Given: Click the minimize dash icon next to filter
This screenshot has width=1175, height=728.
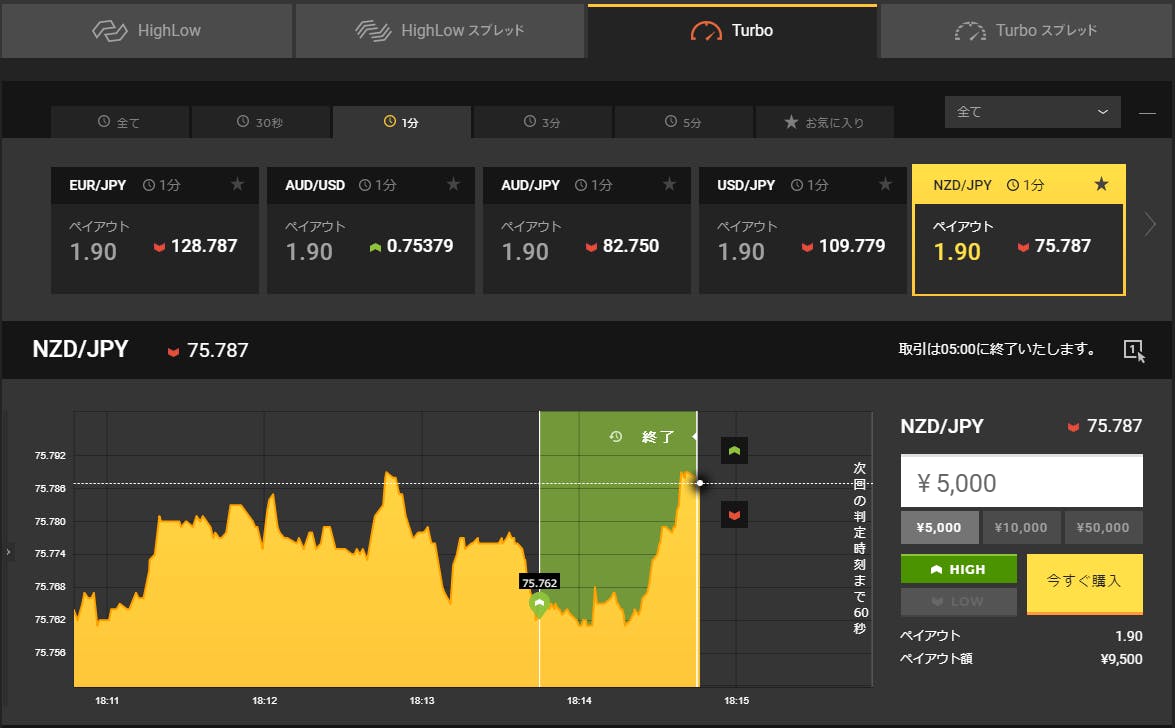Looking at the screenshot, I should click(x=1147, y=112).
